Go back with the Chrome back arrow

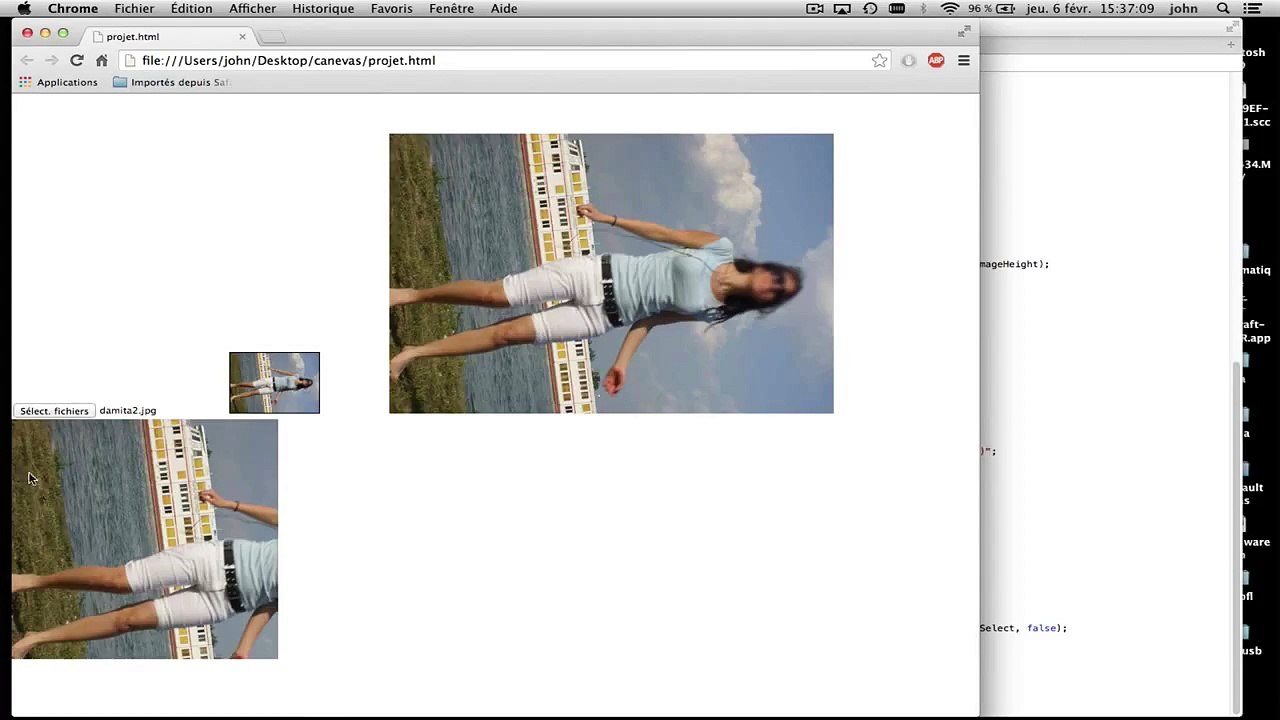[x=27, y=61]
